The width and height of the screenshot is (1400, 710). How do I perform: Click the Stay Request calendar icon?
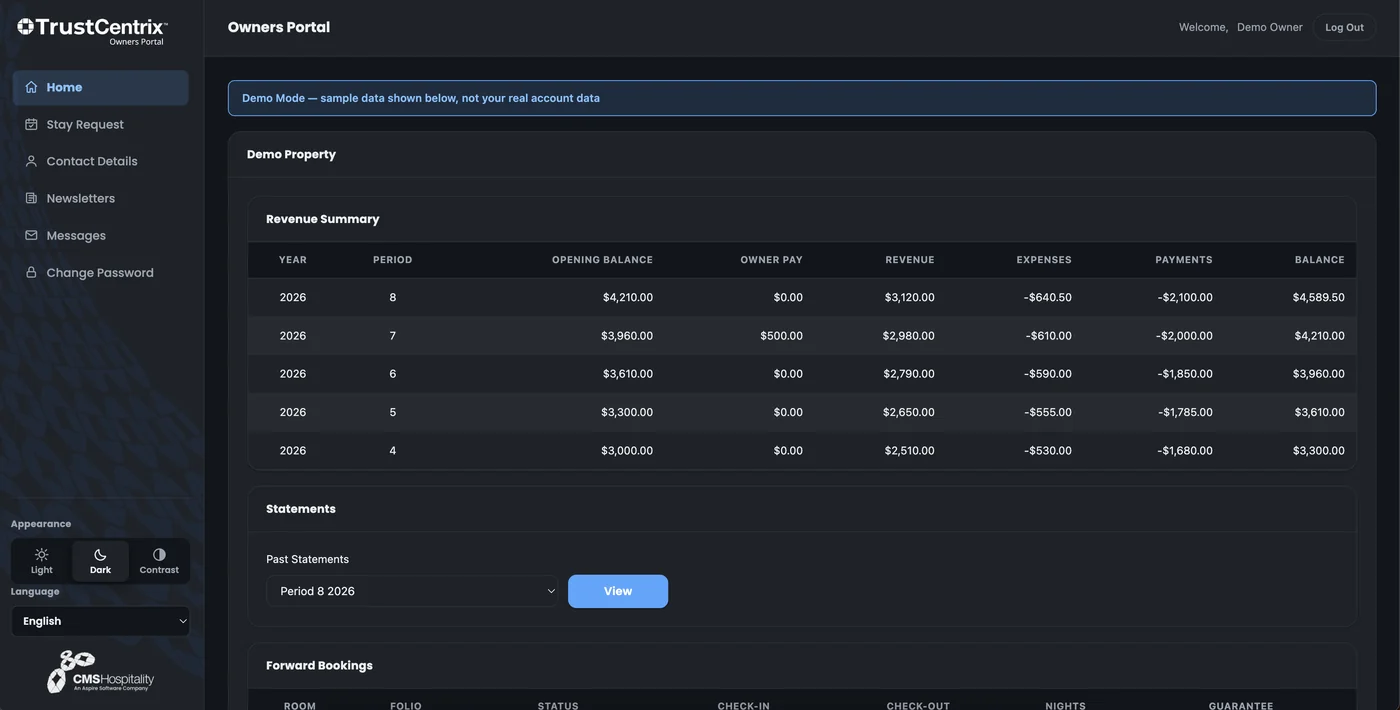tap(31, 124)
